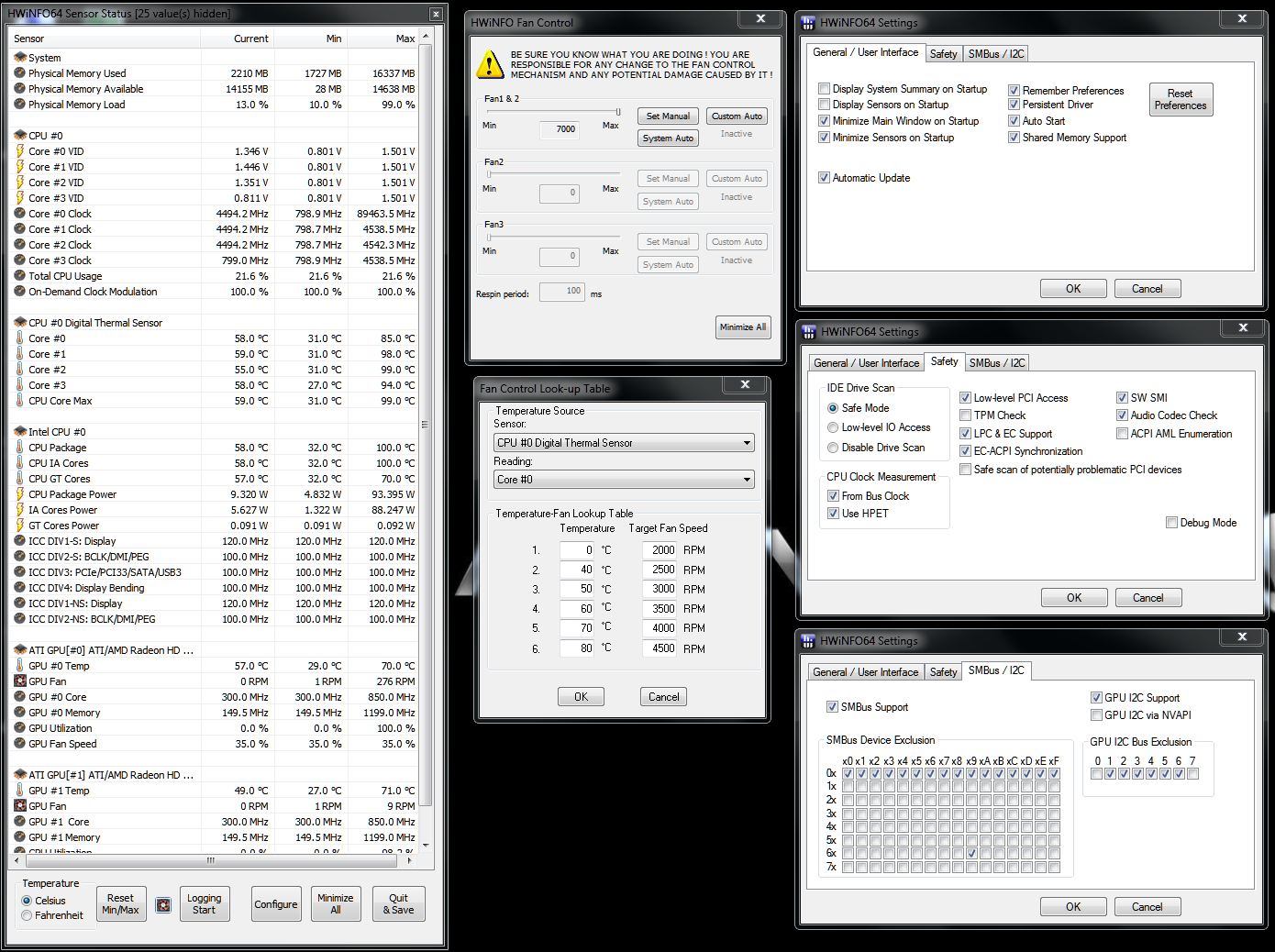Click the ATI GPU[#0] group icon
The image size is (1275, 952).
[20, 650]
